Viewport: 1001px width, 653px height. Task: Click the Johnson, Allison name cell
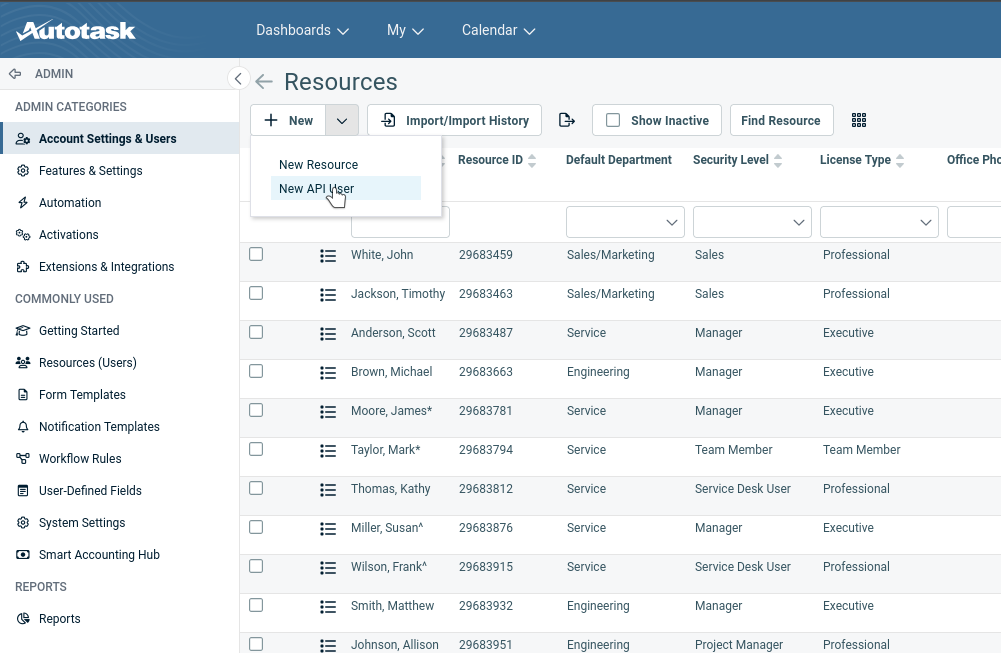pyautogui.click(x=395, y=645)
